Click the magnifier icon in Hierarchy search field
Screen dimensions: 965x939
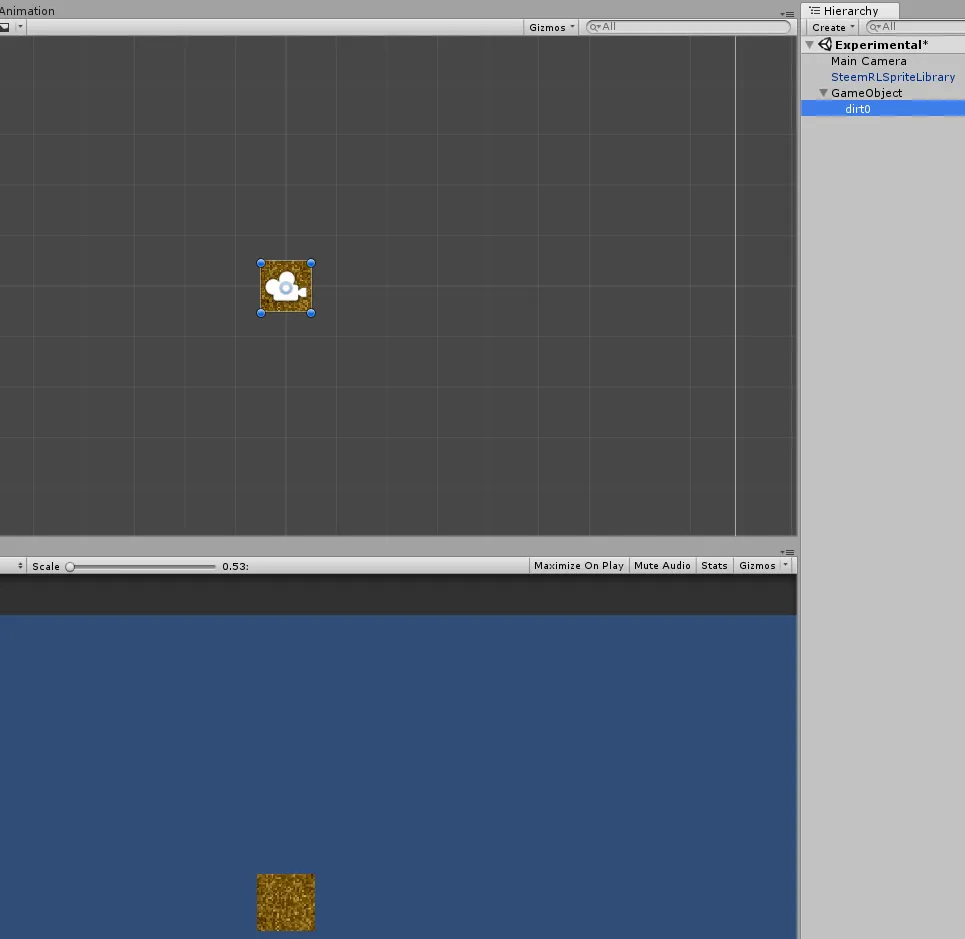coord(875,27)
